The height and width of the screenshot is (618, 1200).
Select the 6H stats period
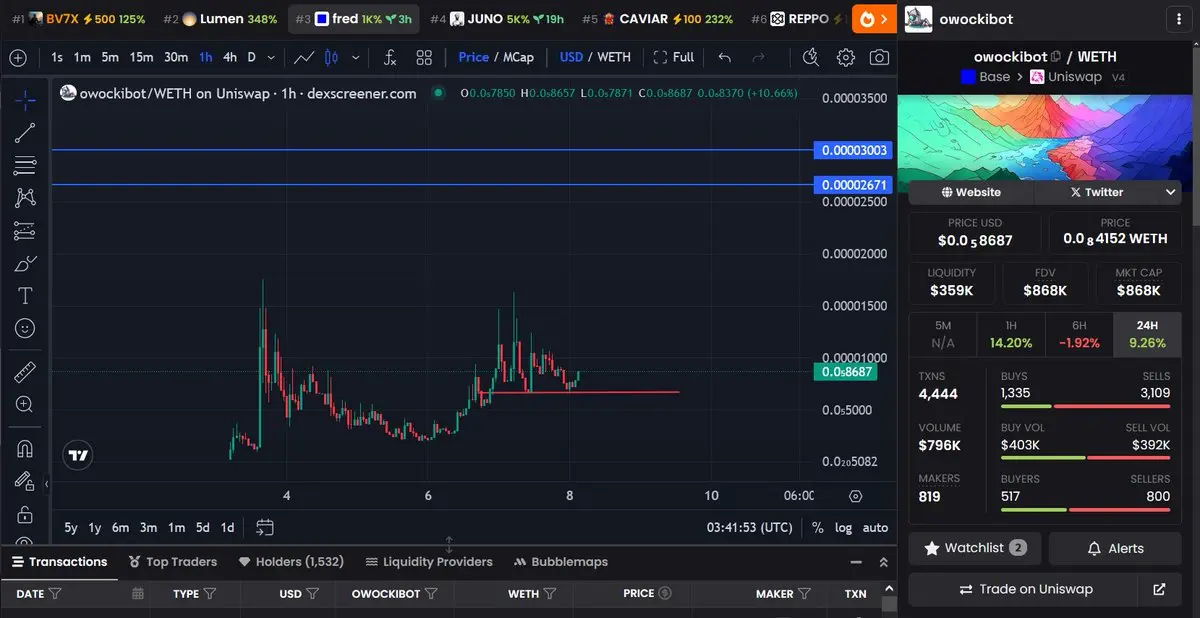point(1079,334)
